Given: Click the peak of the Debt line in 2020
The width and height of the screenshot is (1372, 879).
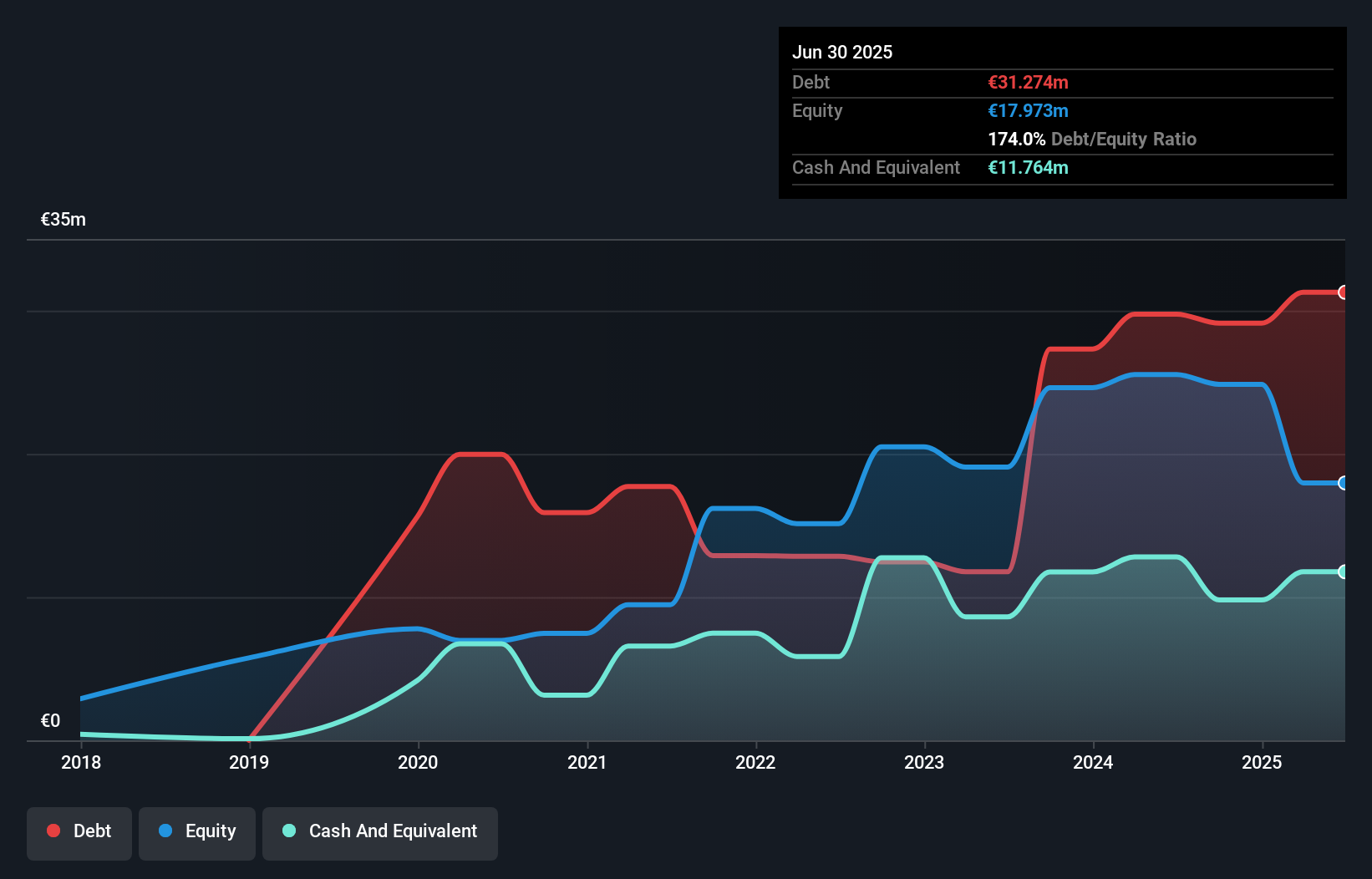Looking at the screenshot, I should click(476, 455).
